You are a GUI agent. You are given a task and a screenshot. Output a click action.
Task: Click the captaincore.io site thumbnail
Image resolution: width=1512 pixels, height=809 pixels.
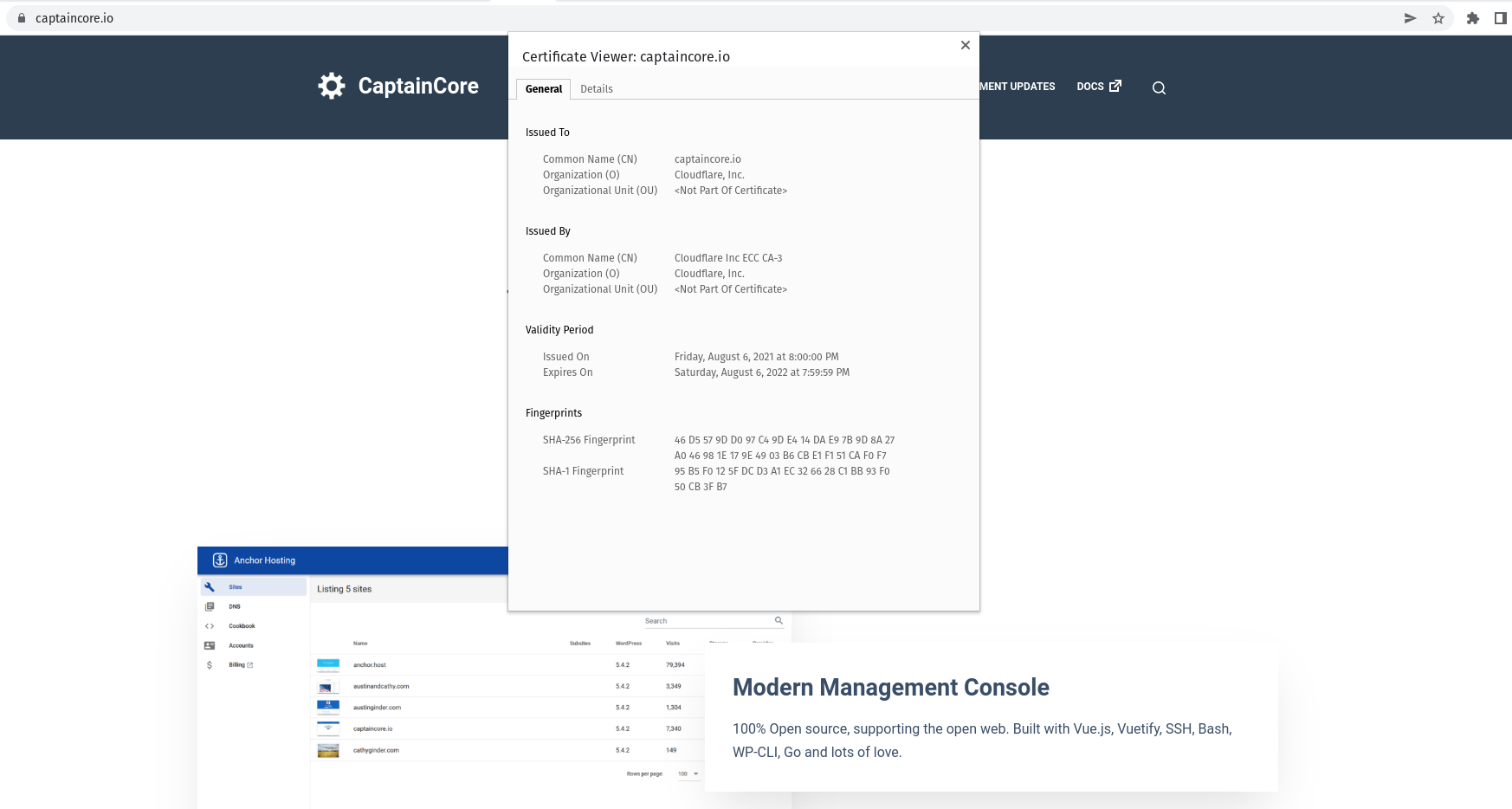tap(328, 729)
